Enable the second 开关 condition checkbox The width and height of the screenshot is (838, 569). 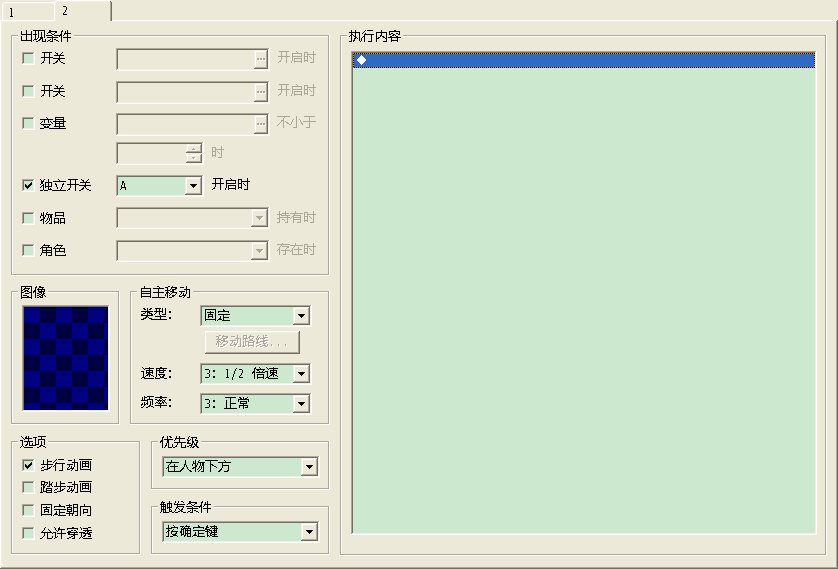[x=28, y=91]
